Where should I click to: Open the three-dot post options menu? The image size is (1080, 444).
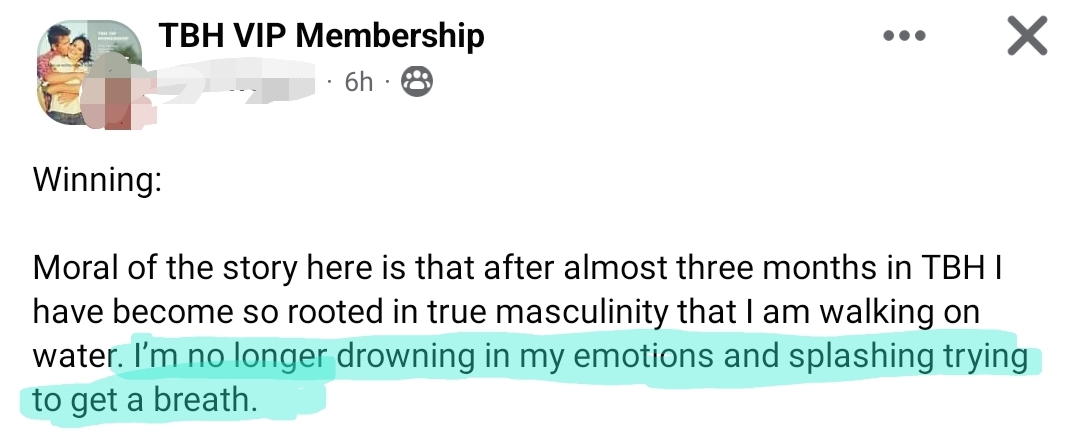[905, 38]
